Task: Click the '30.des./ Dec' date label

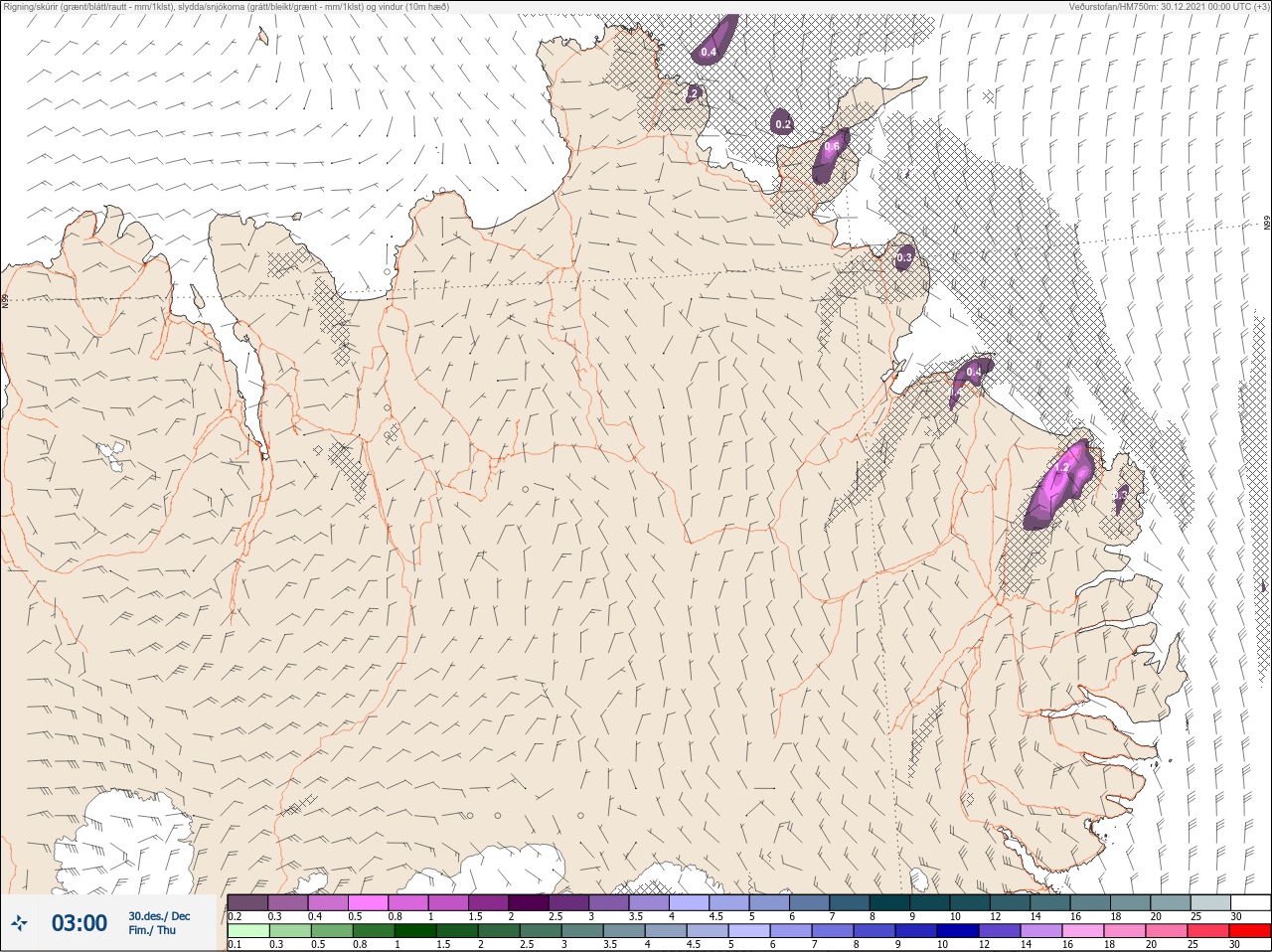Action: tap(159, 916)
